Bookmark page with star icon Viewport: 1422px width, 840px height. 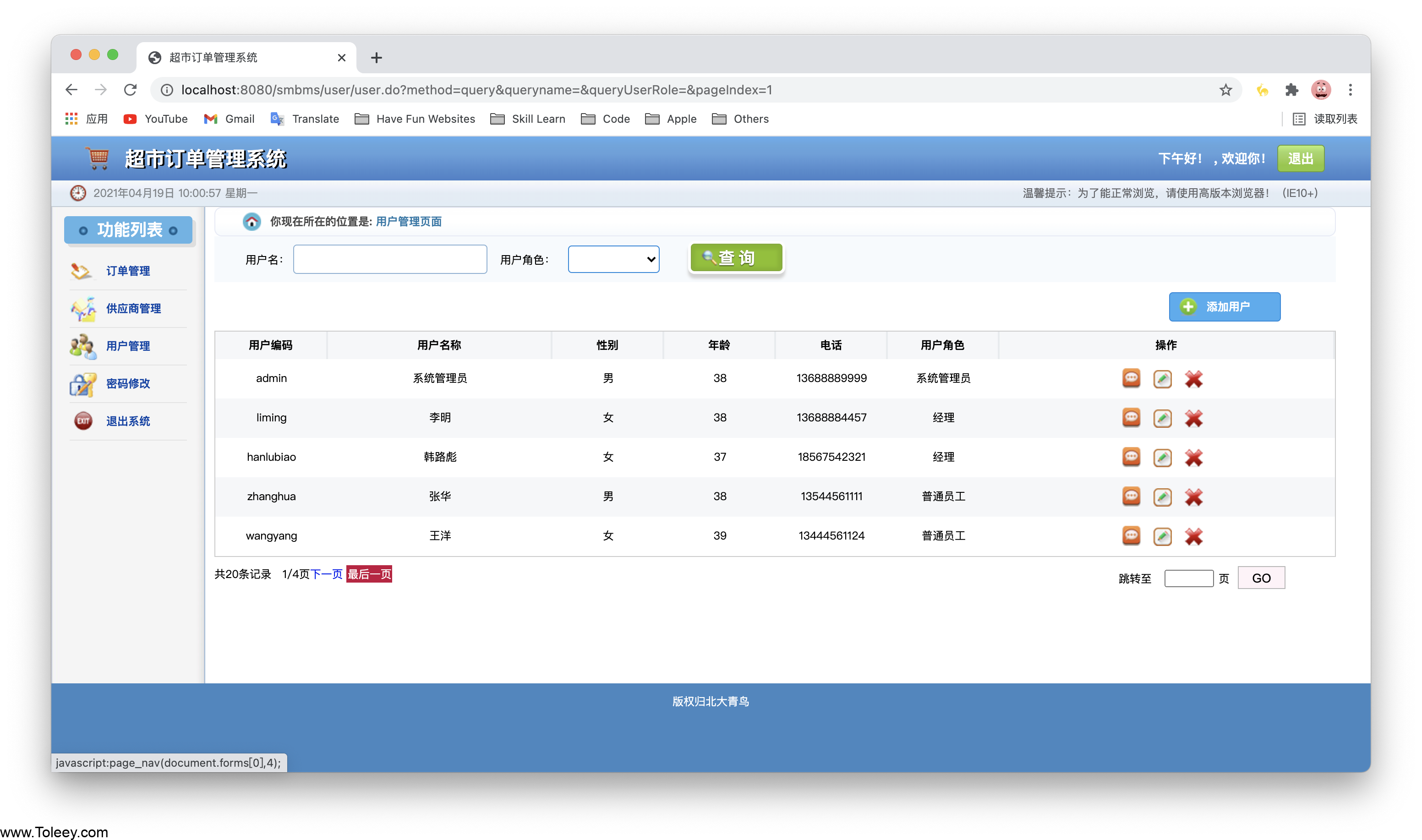click(1225, 90)
